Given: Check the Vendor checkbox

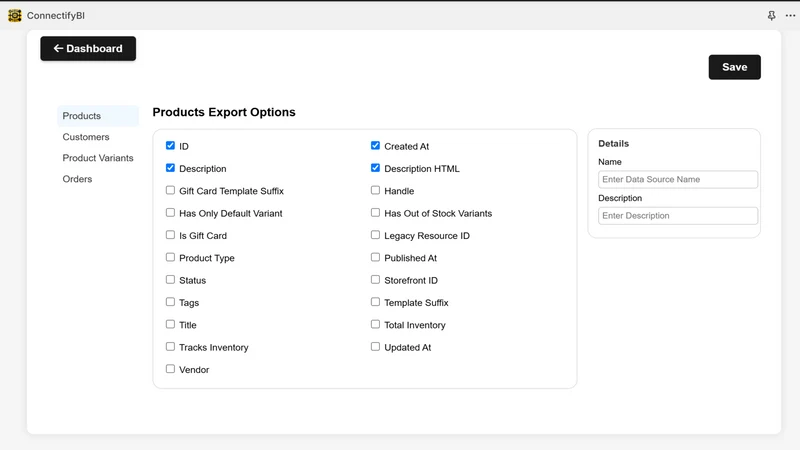Looking at the screenshot, I should [170, 369].
